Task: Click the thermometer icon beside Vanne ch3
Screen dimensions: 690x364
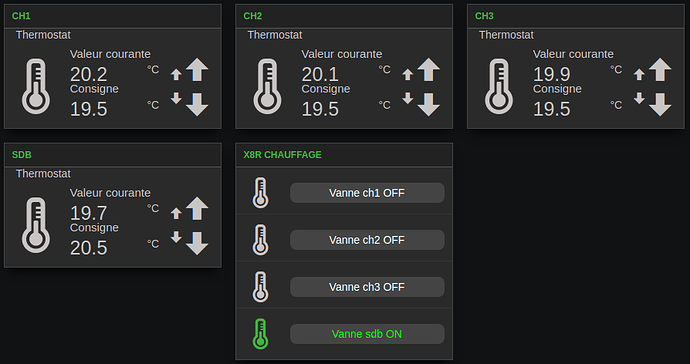Action: (x=260, y=287)
